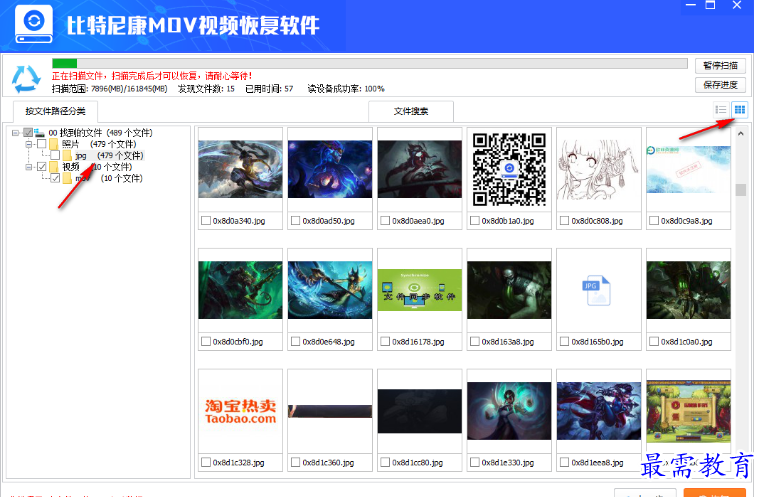
Task: Tick the checkbox for 0x8d0b1a0.jpg
Action: 474,221
